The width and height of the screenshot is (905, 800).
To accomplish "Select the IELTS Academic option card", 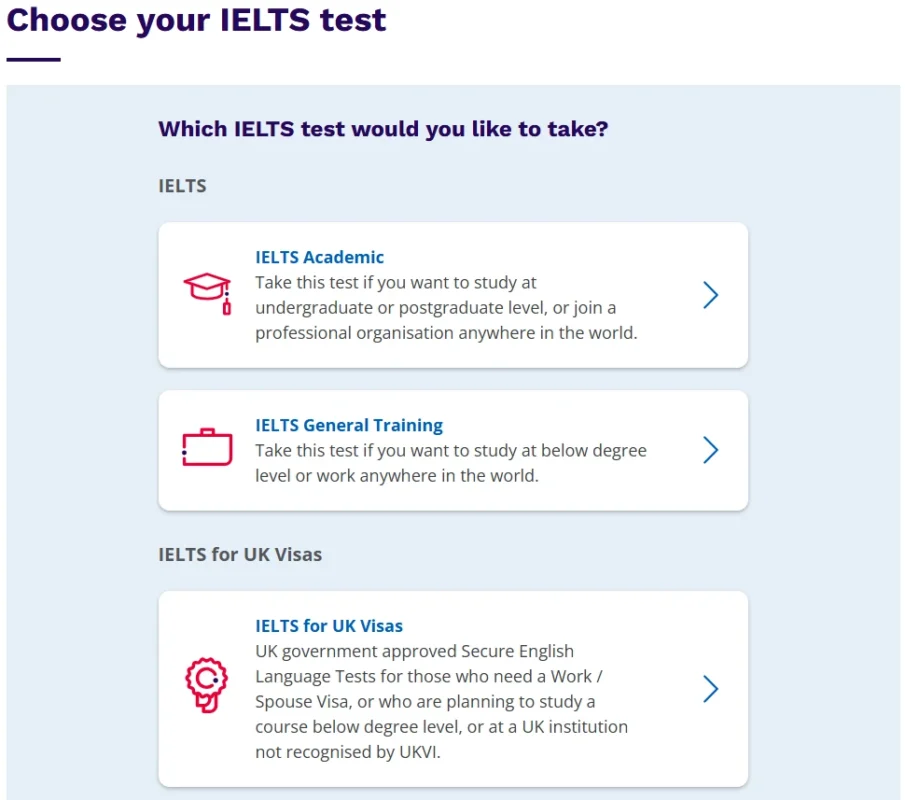I will point(452,295).
